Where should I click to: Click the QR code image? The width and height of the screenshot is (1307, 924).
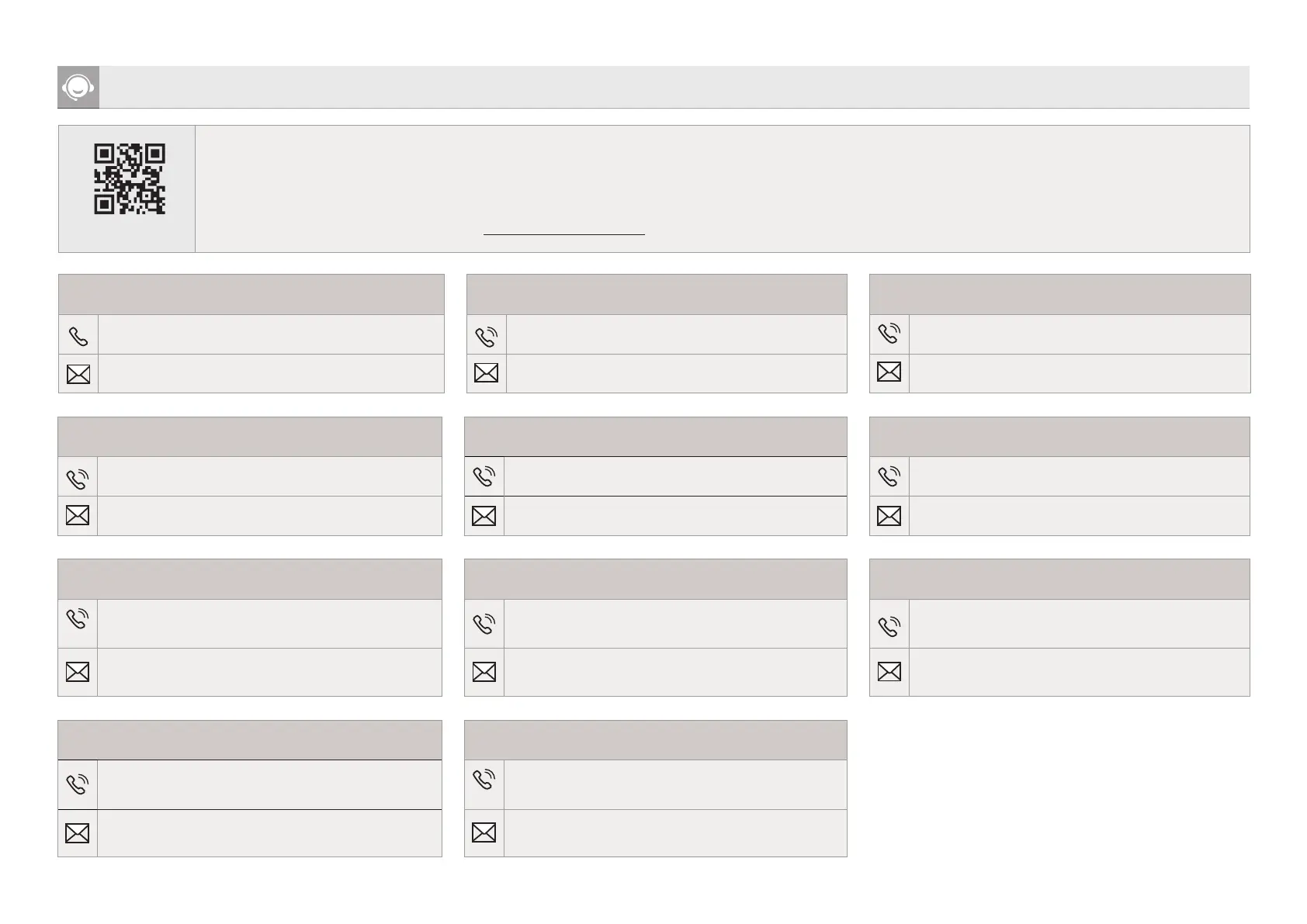(x=130, y=179)
